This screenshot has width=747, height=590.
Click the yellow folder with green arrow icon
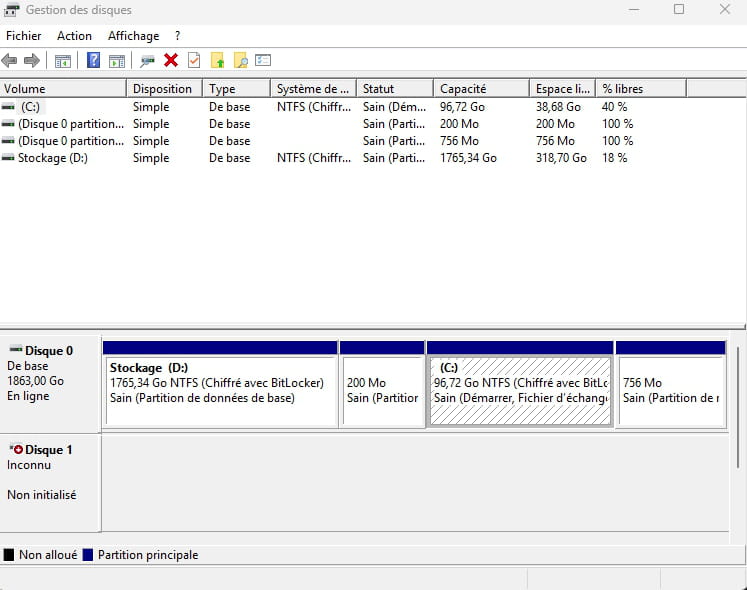click(217, 61)
